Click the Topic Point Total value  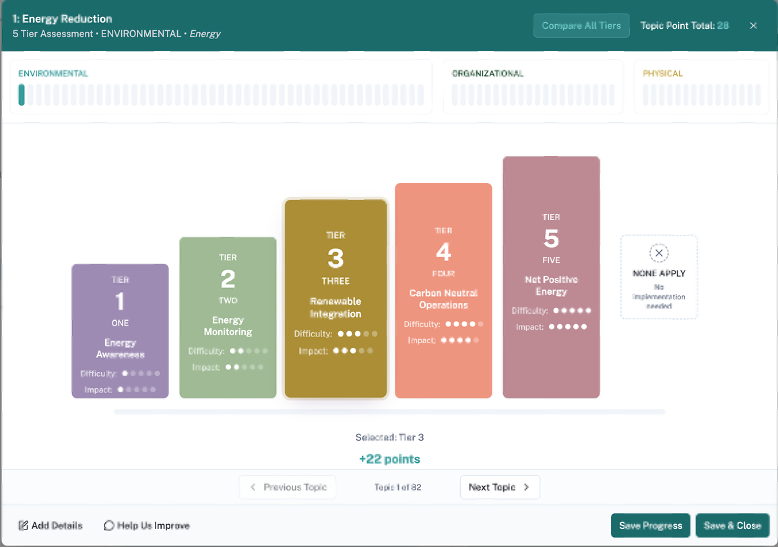(x=722, y=25)
